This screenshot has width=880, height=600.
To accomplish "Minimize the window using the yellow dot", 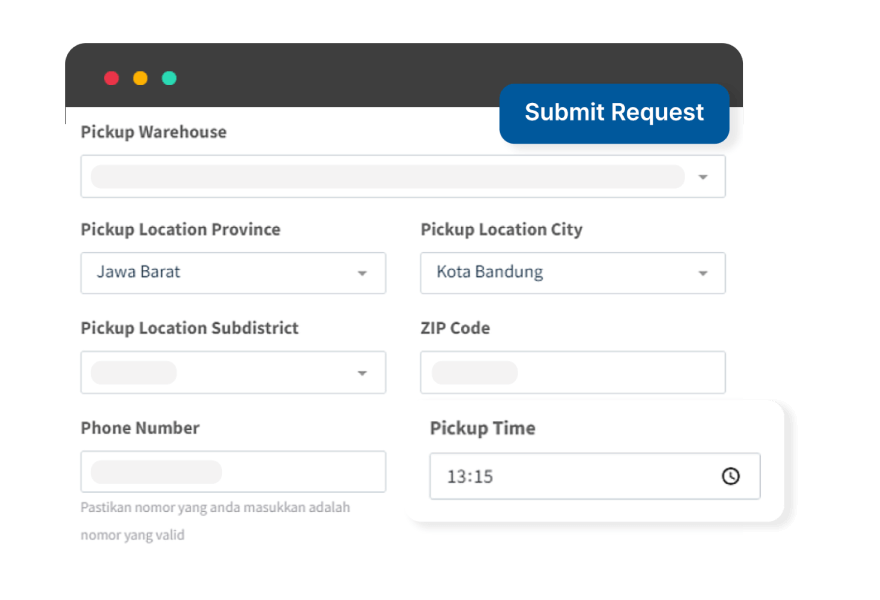I will 140,78.
